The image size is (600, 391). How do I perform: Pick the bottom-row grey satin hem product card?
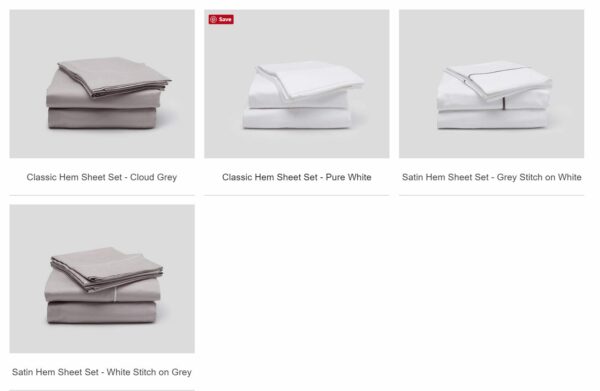pyautogui.click(x=102, y=297)
